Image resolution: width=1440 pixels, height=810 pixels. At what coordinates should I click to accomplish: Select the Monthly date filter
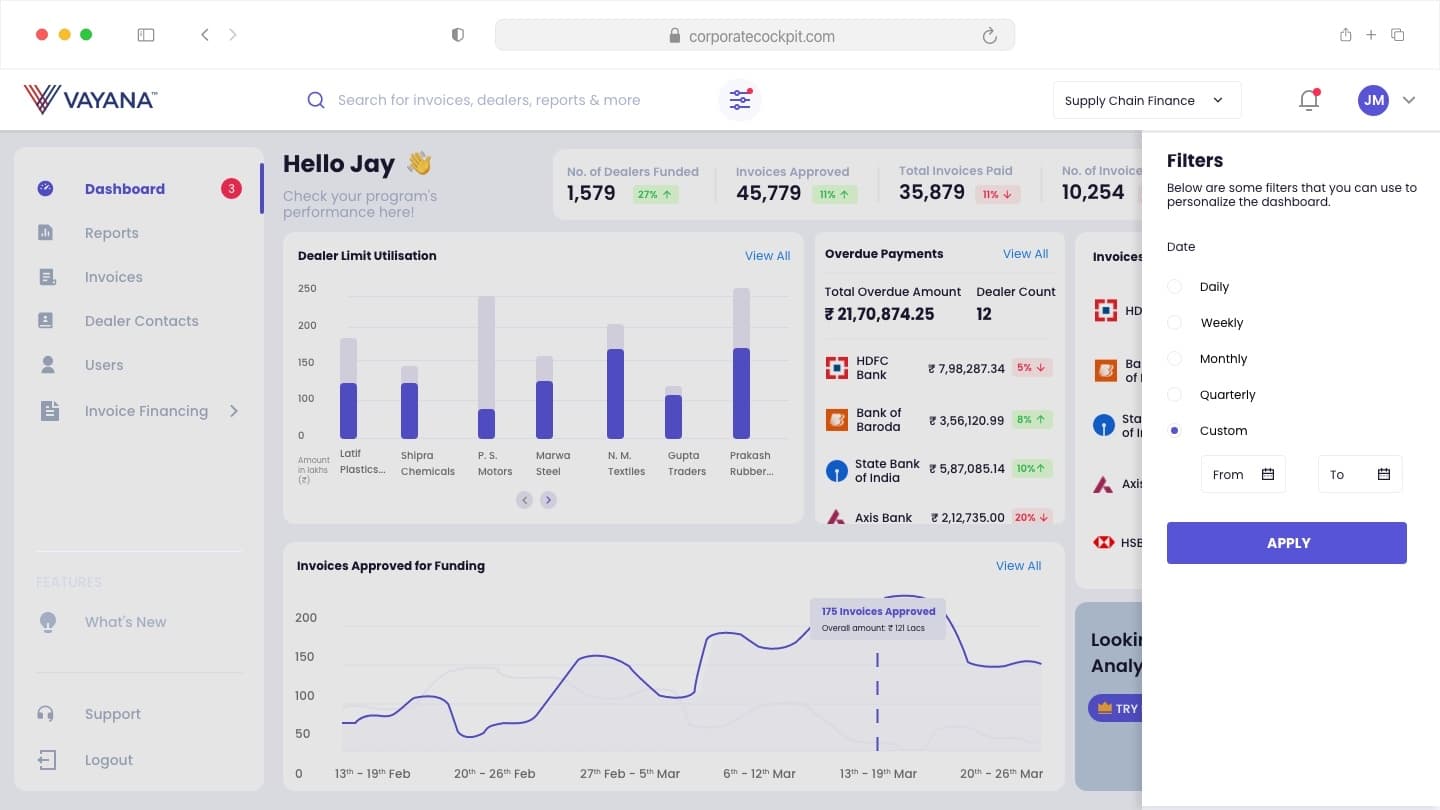point(1175,359)
